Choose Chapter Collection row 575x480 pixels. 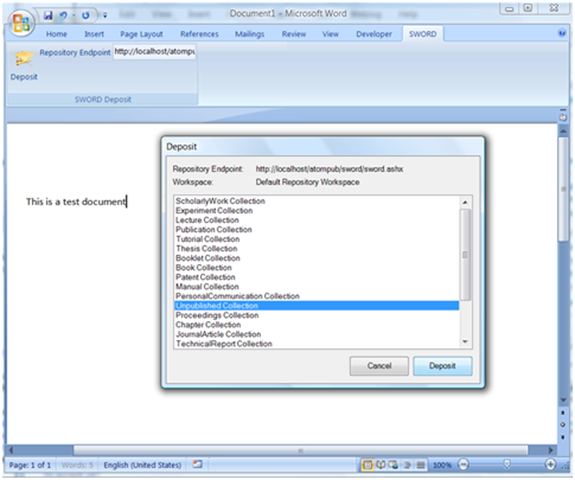click(x=317, y=325)
